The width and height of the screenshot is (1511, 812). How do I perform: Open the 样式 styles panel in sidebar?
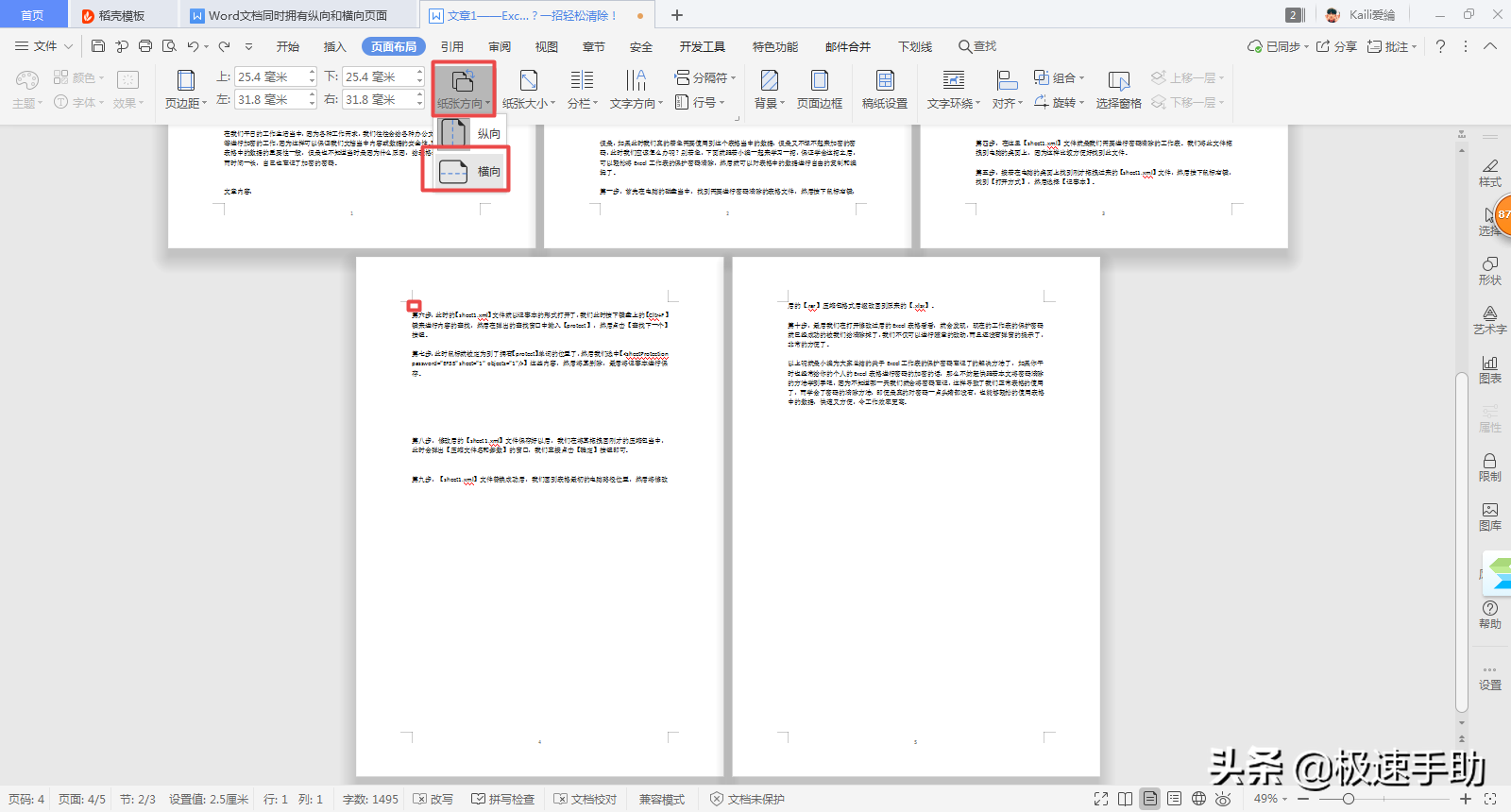click(x=1490, y=173)
